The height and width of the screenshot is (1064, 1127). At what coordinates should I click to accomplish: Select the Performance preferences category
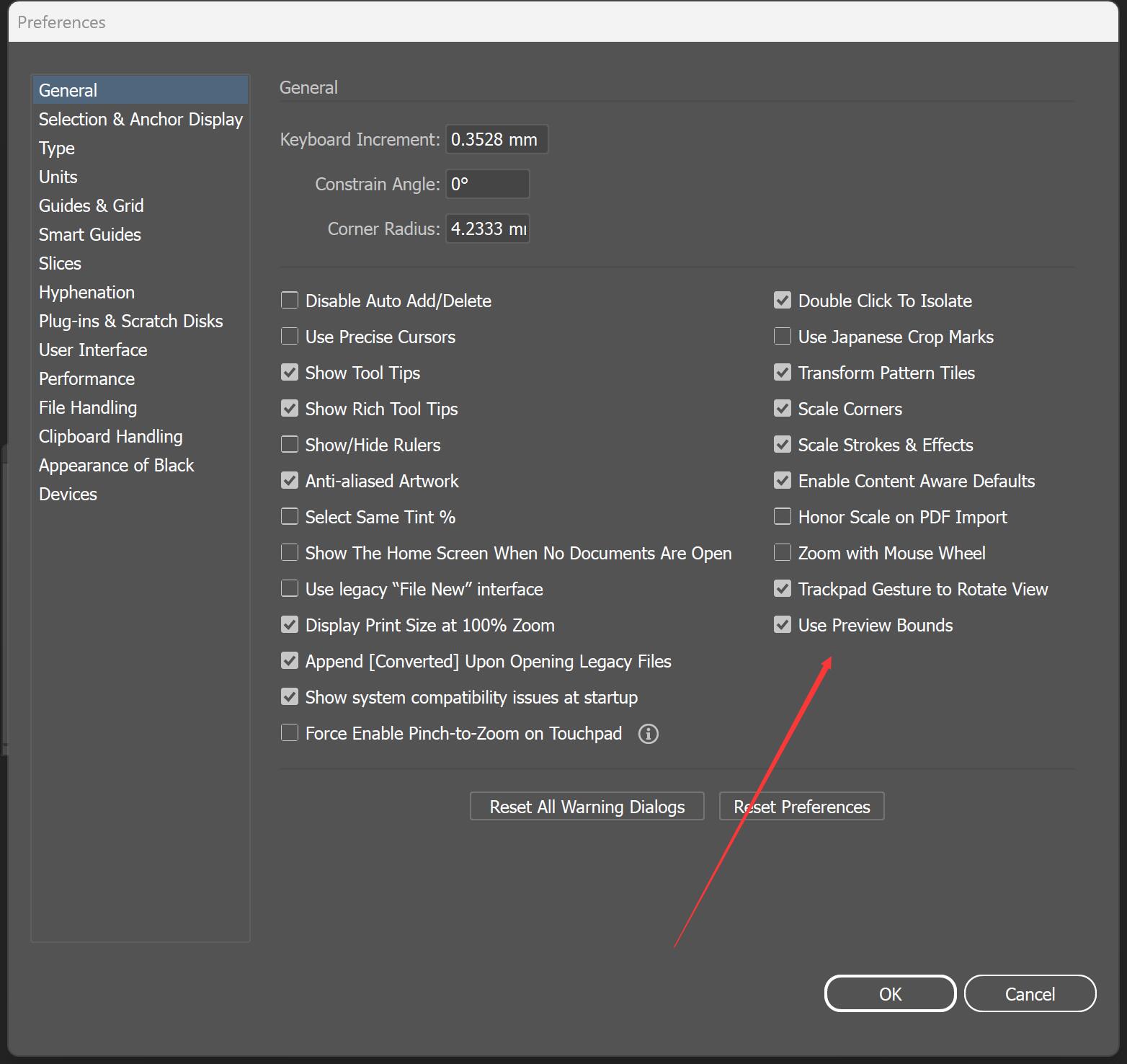tap(86, 378)
